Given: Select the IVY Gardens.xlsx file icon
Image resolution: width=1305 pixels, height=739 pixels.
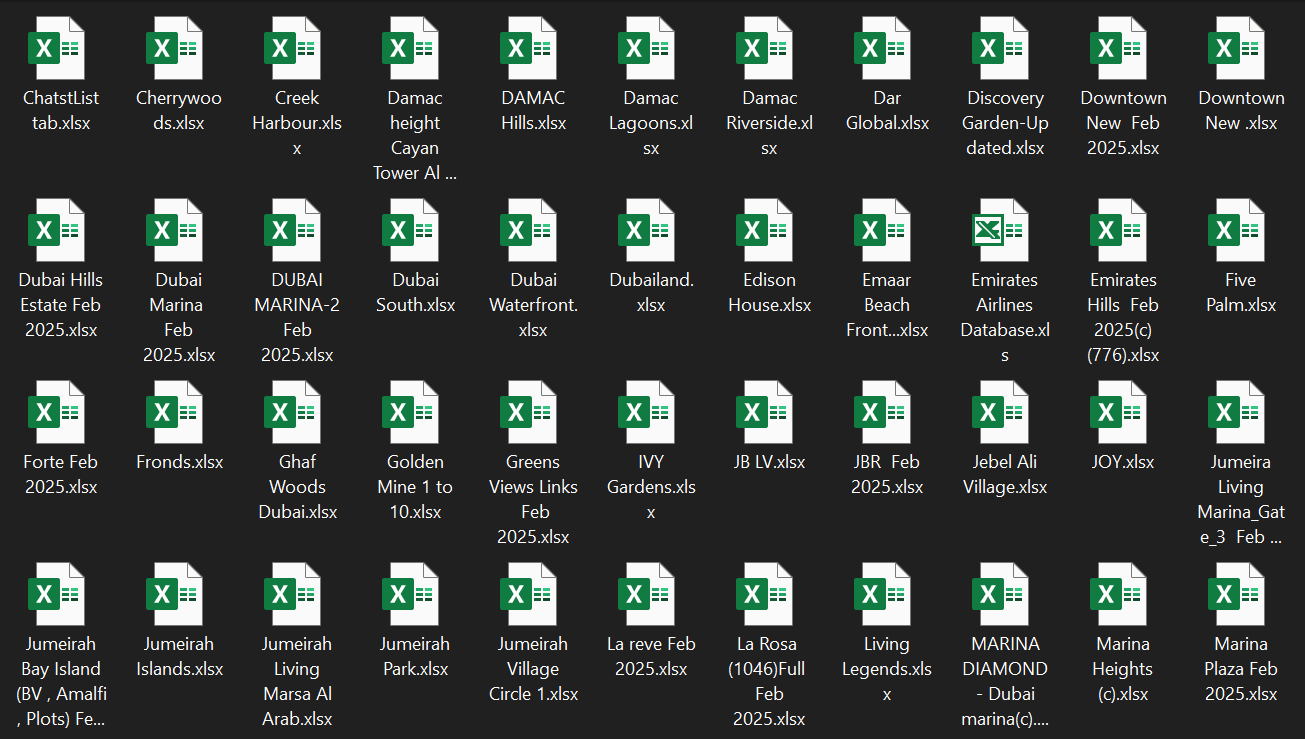Looking at the screenshot, I should 651,412.
